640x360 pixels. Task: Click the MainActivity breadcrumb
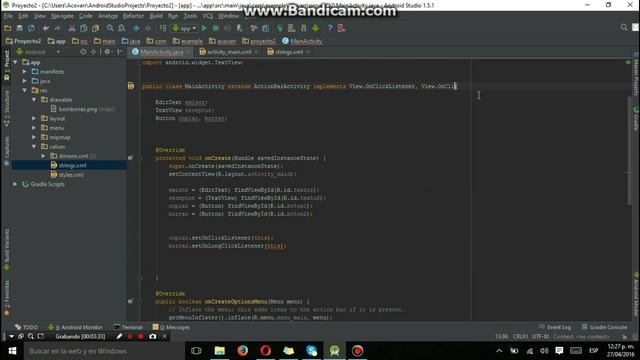pos(302,41)
